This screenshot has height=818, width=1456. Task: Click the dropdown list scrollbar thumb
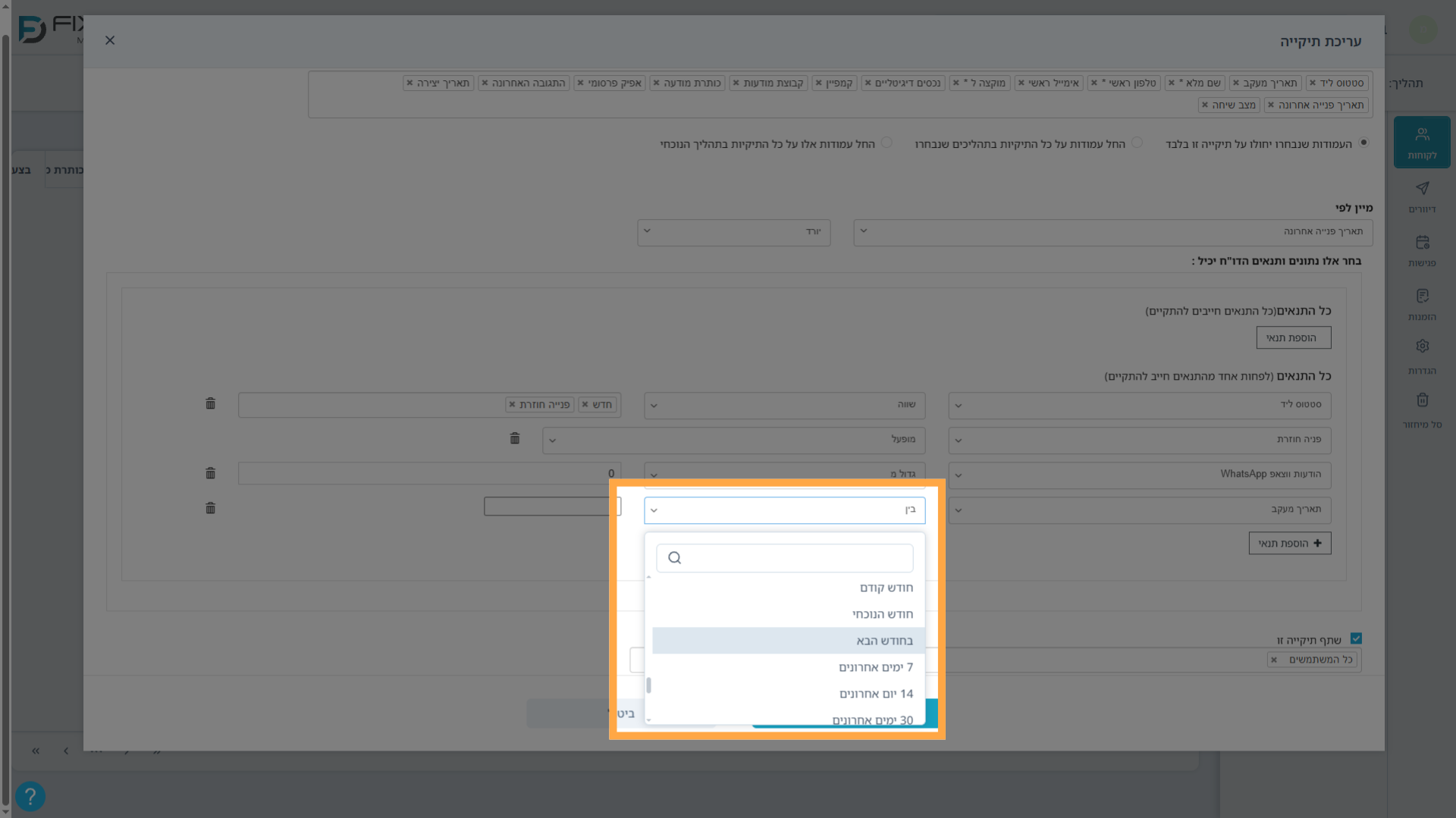(x=648, y=685)
